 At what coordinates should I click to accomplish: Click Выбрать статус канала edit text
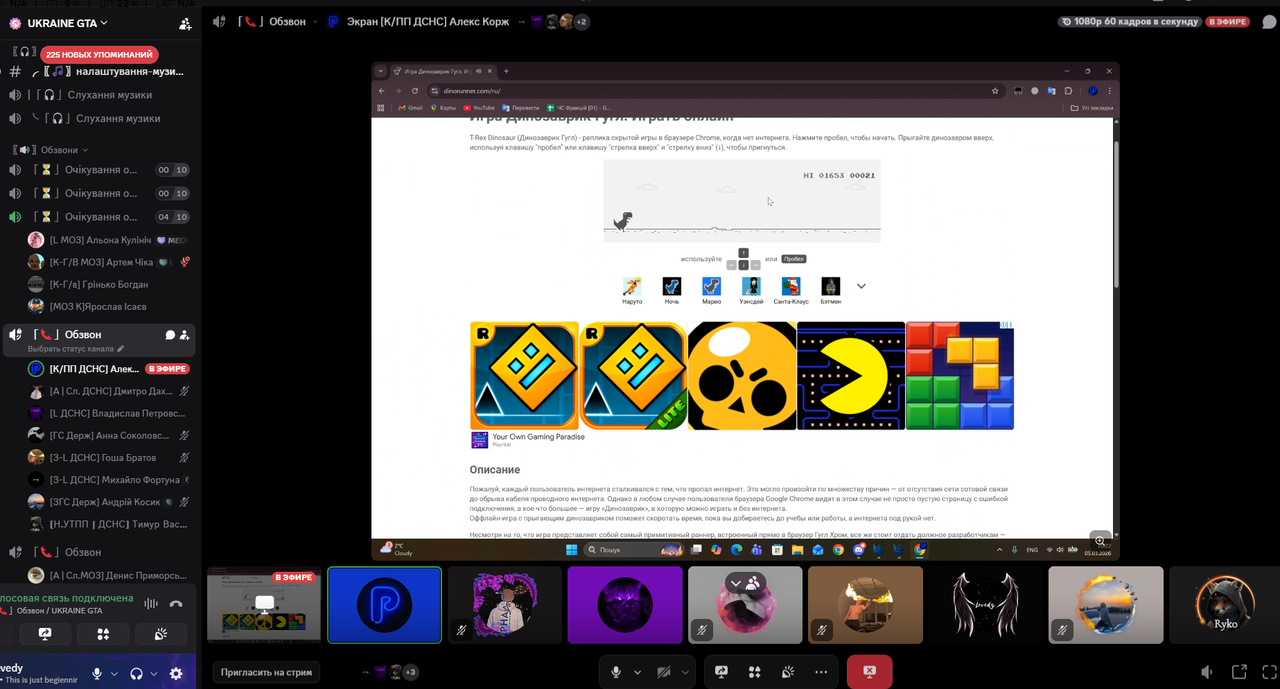pyautogui.click(x=76, y=349)
